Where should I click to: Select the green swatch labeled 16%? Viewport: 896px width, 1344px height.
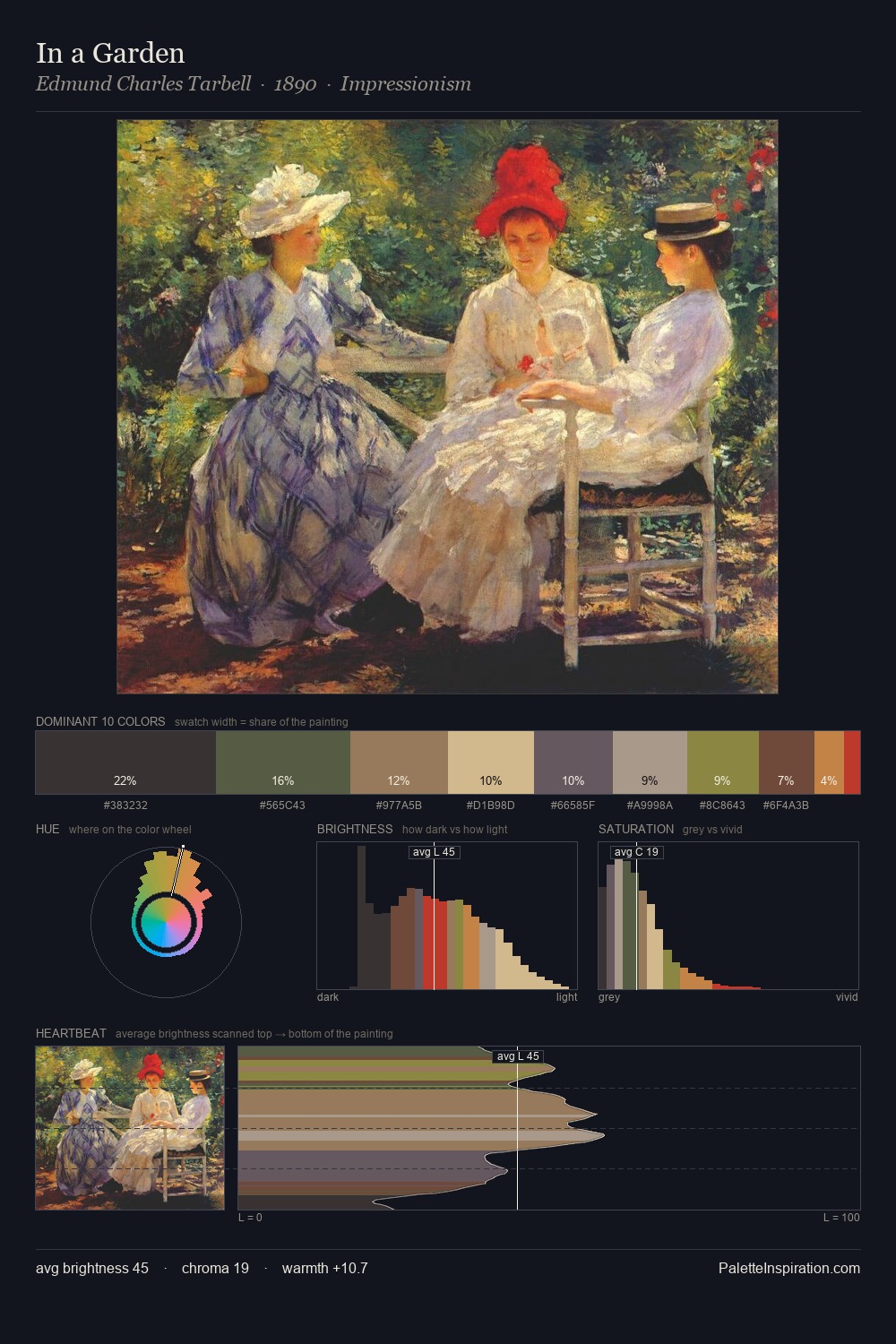click(x=283, y=762)
